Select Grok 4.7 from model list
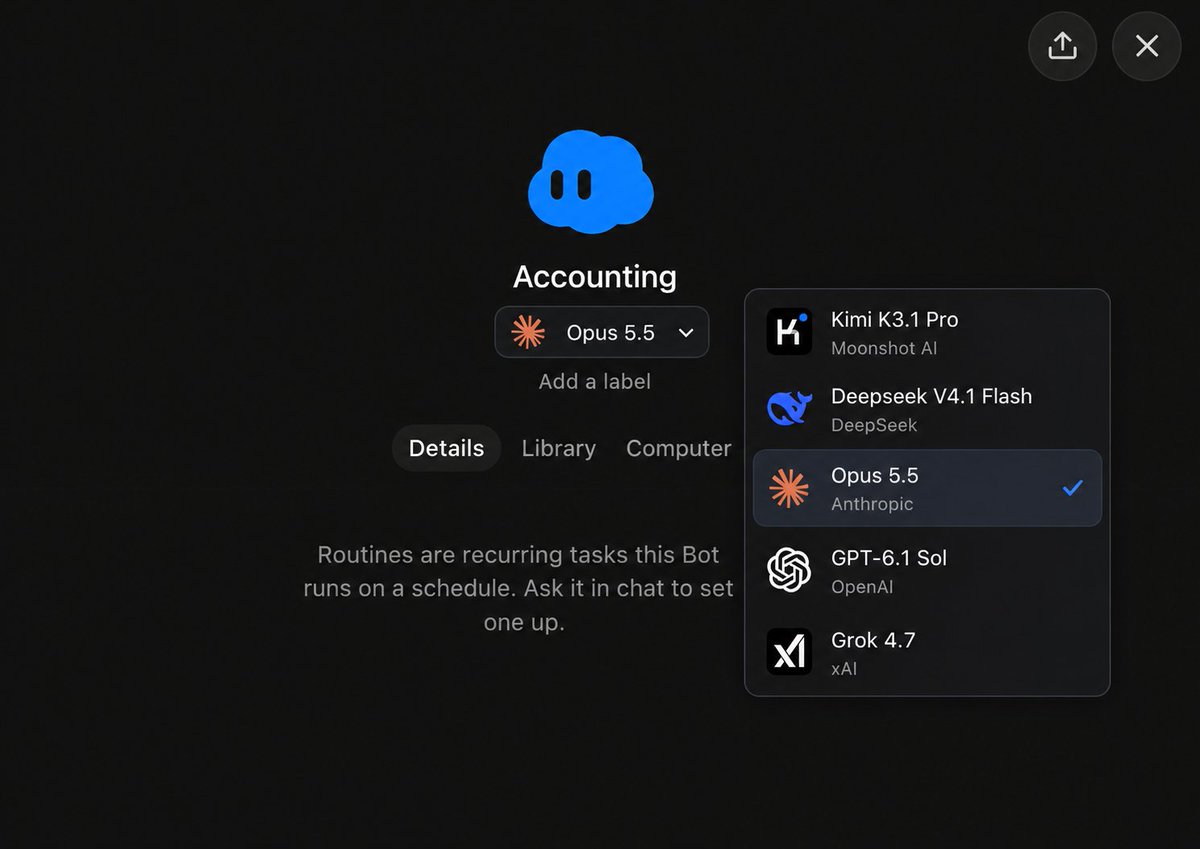This screenshot has height=849, width=1200. [x=927, y=652]
